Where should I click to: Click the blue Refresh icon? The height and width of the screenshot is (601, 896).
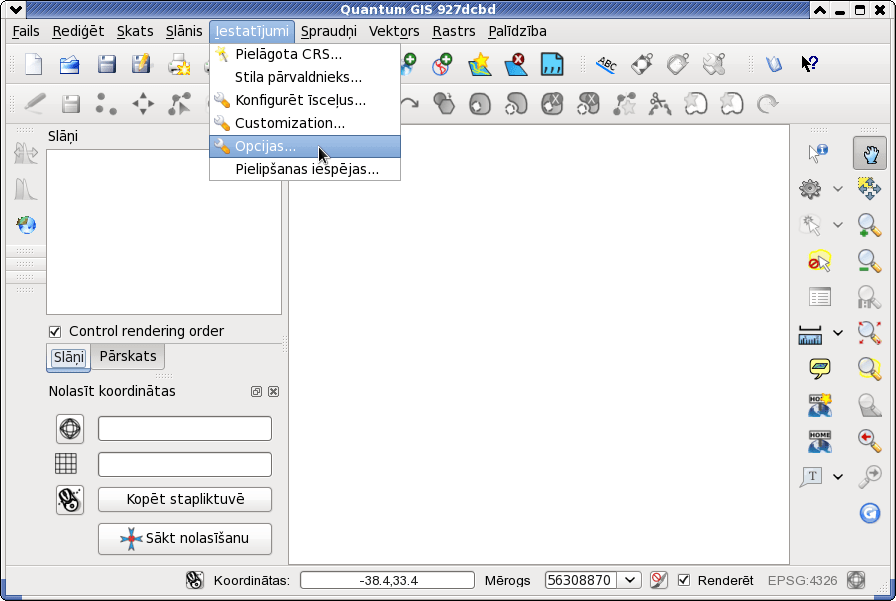(x=870, y=512)
